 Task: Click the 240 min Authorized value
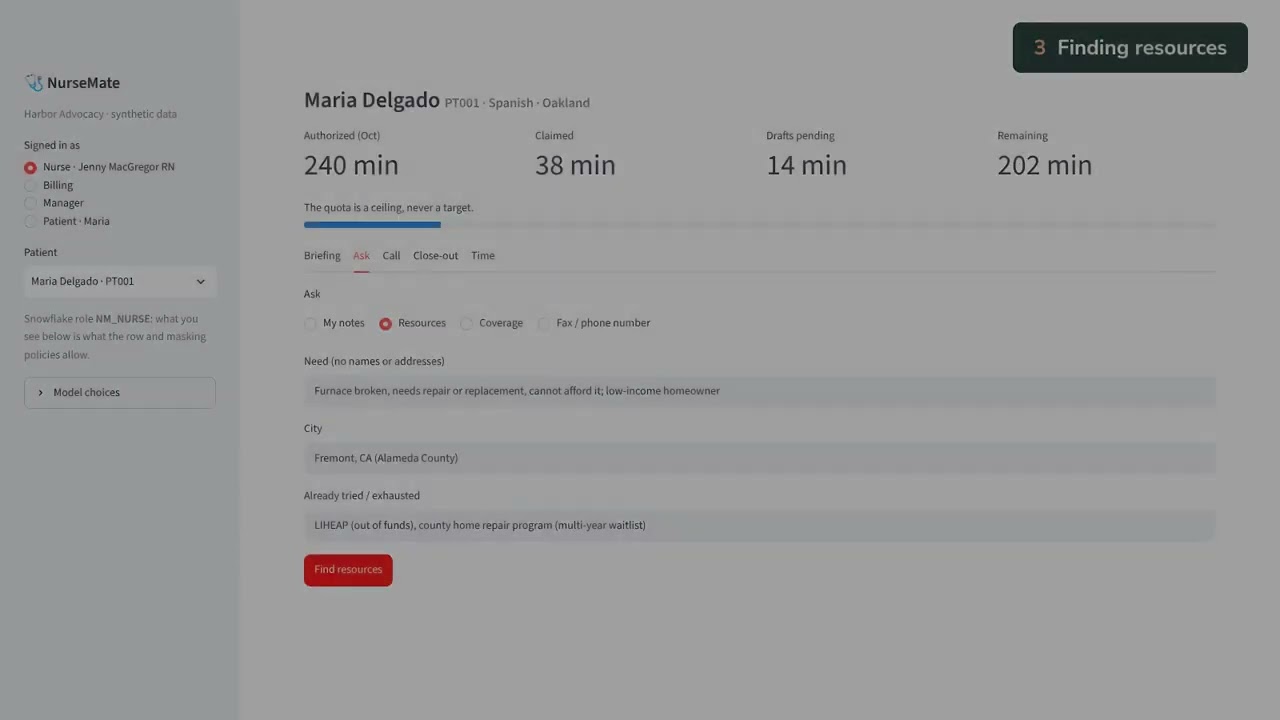tap(351, 166)
